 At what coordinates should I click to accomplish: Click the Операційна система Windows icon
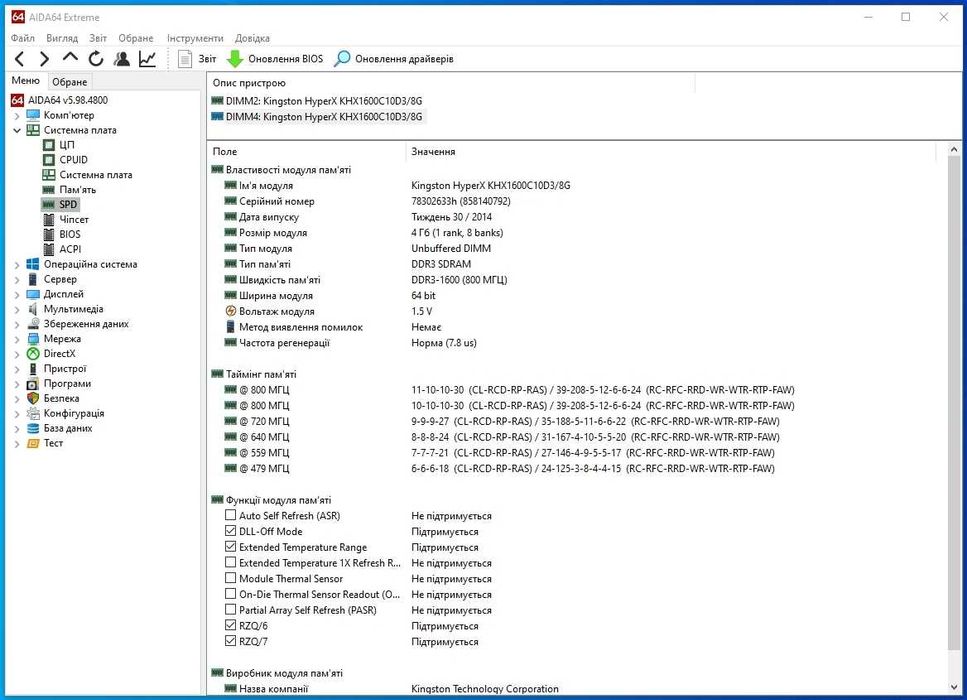(x=33, y=264)
